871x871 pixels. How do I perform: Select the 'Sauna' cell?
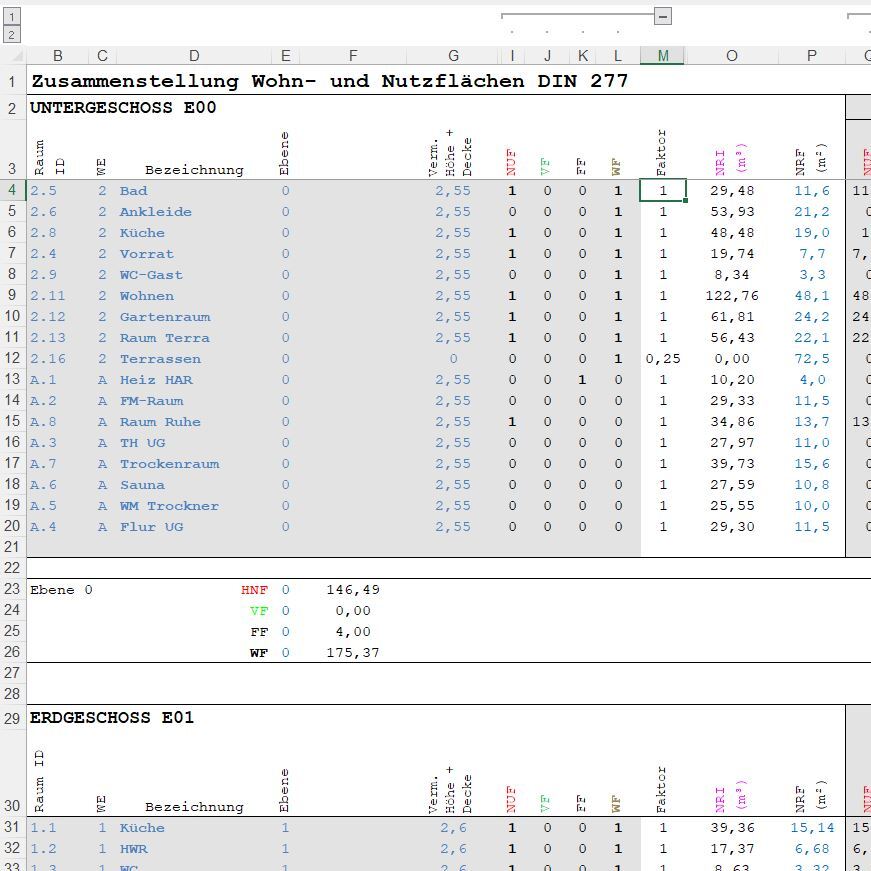coord(142,485)
